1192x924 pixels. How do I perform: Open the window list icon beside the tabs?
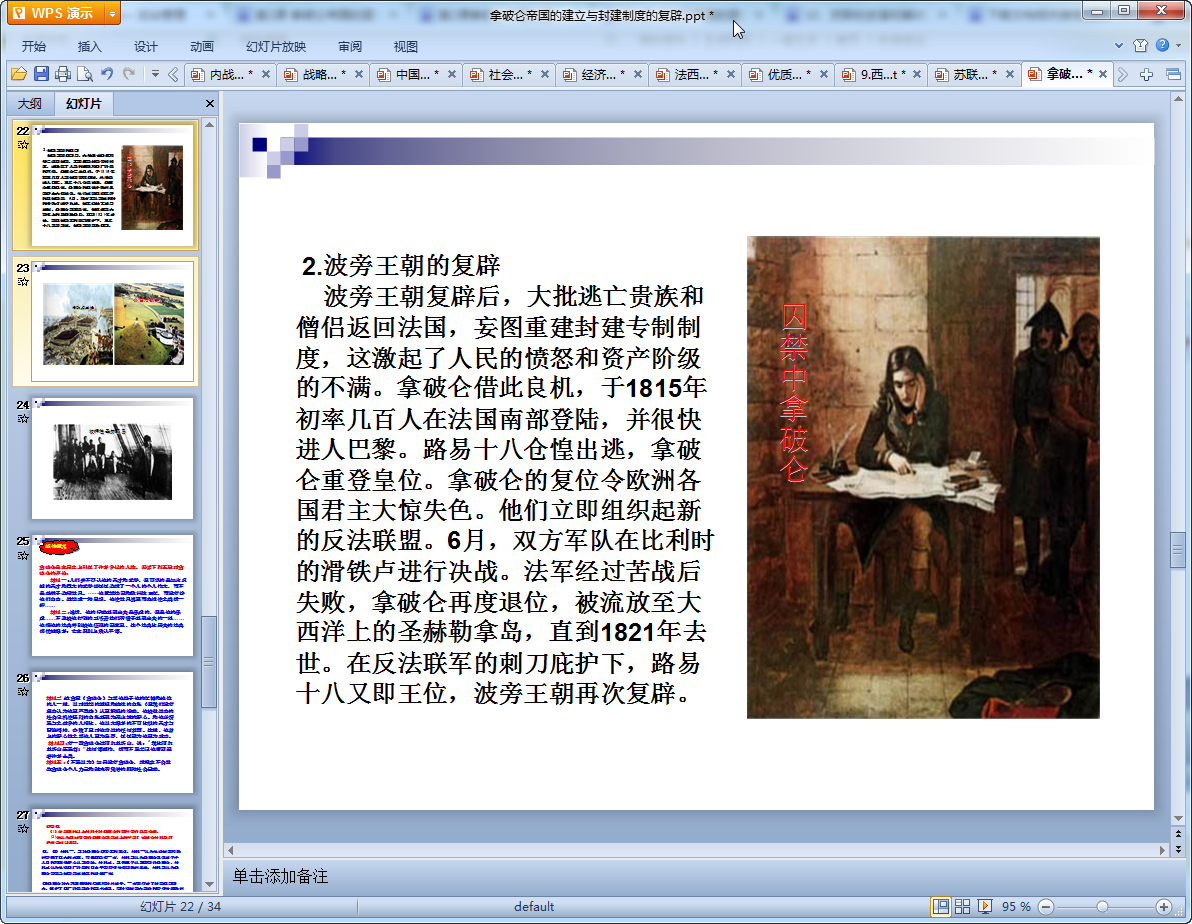point(1173,74)
